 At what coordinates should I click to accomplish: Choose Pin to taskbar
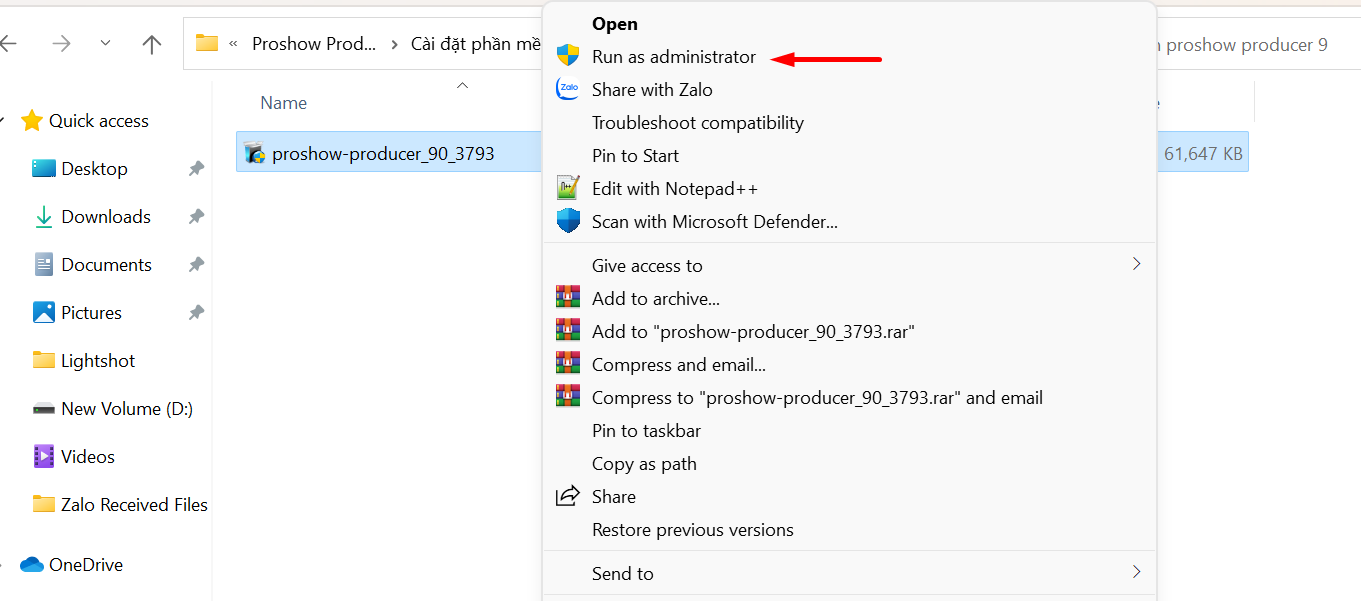pyautogui.click(x=646, y=431)
